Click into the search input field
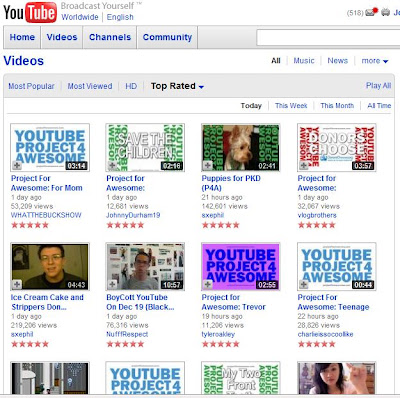400x398 pixels. point(328,37)
